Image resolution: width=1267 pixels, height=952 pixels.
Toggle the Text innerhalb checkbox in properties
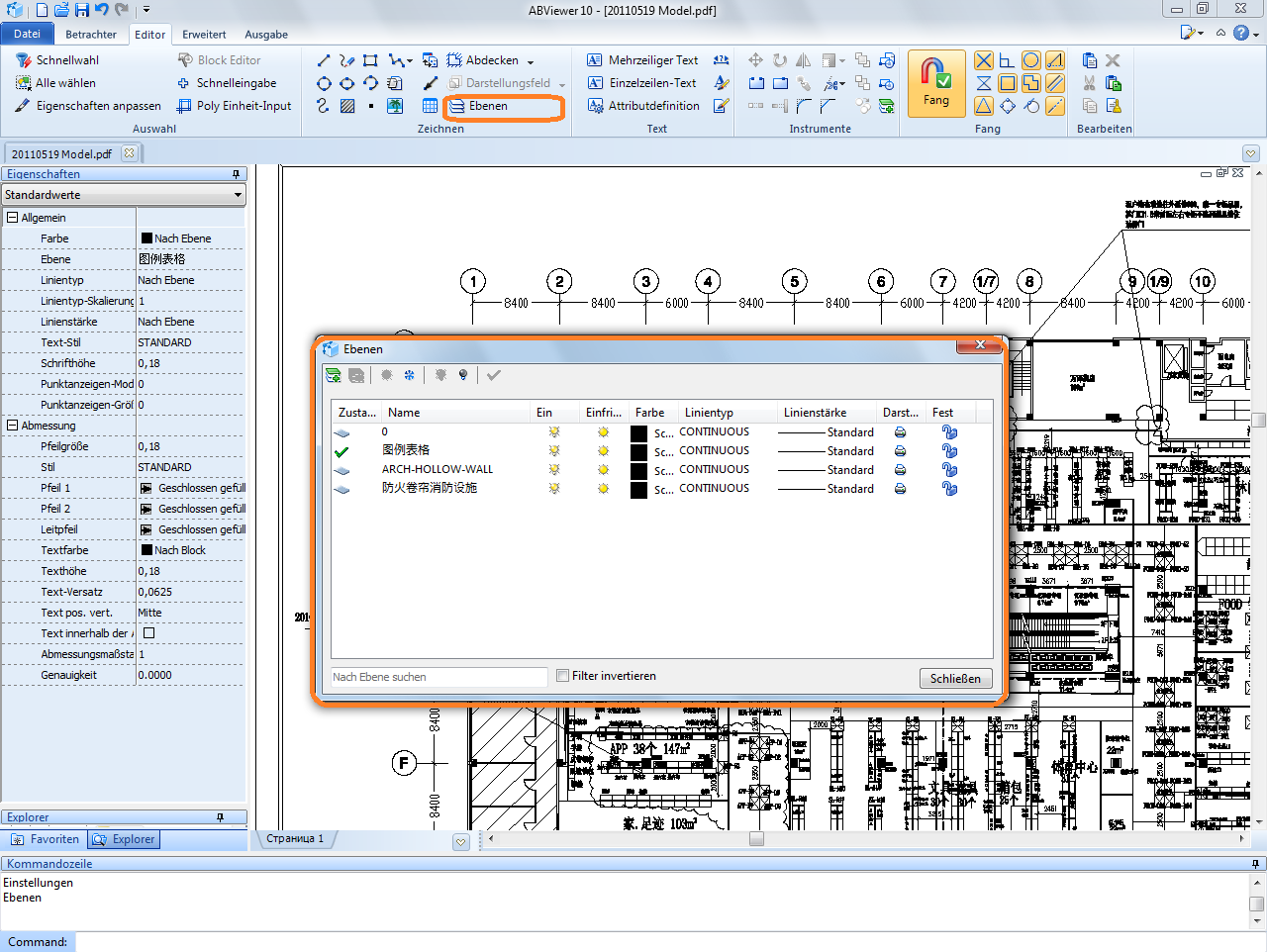tap(149, 633)
